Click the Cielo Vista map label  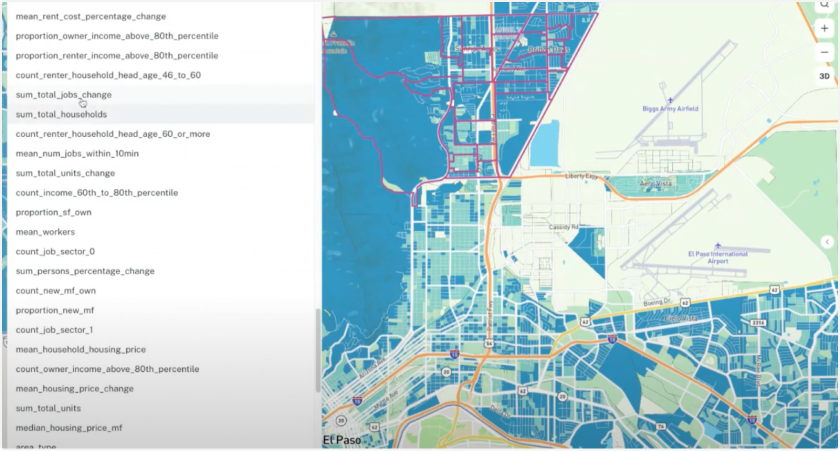681,318
